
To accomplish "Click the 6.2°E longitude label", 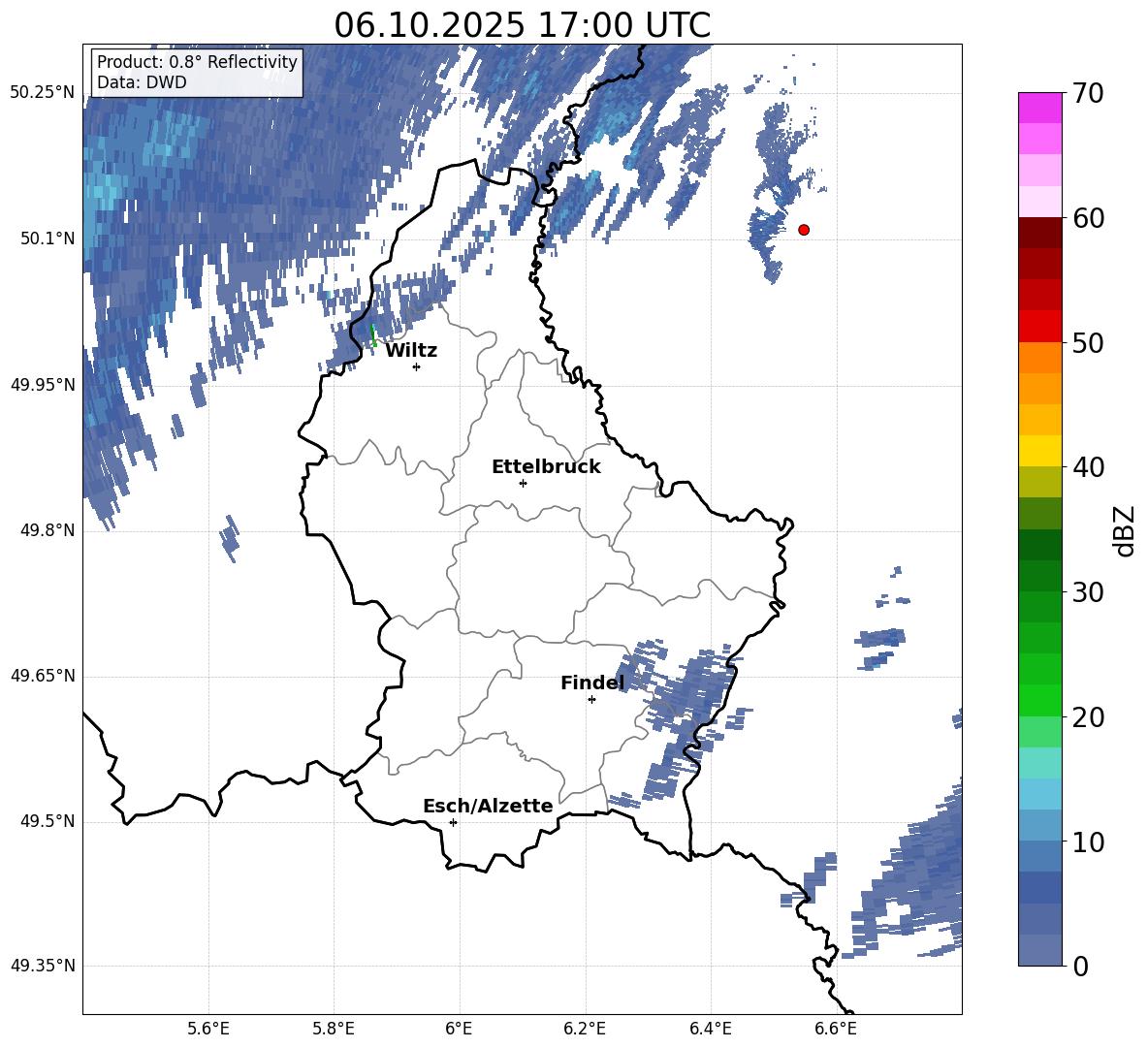I will pyautogui.click(x=585, y=1029).
